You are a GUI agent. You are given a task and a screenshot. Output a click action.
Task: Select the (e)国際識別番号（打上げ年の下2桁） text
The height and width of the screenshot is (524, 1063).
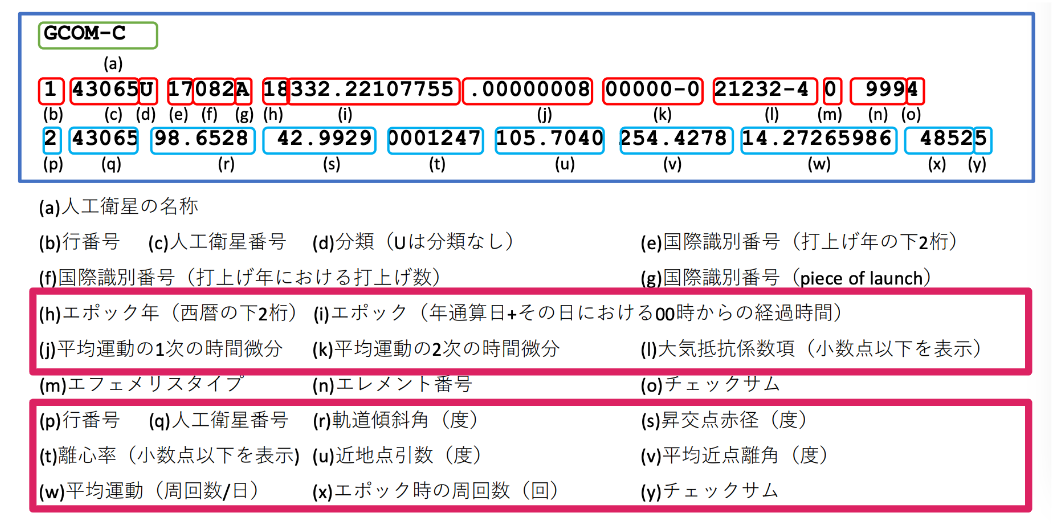coord(800,242)
